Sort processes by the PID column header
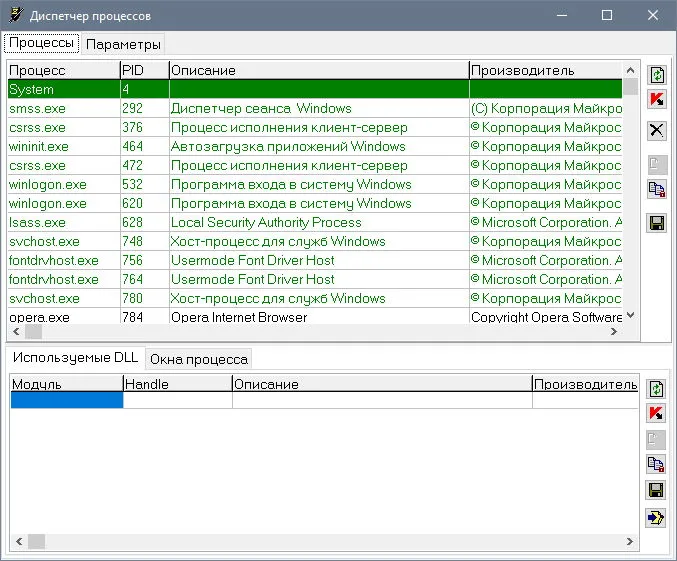 tap(145, 70)
